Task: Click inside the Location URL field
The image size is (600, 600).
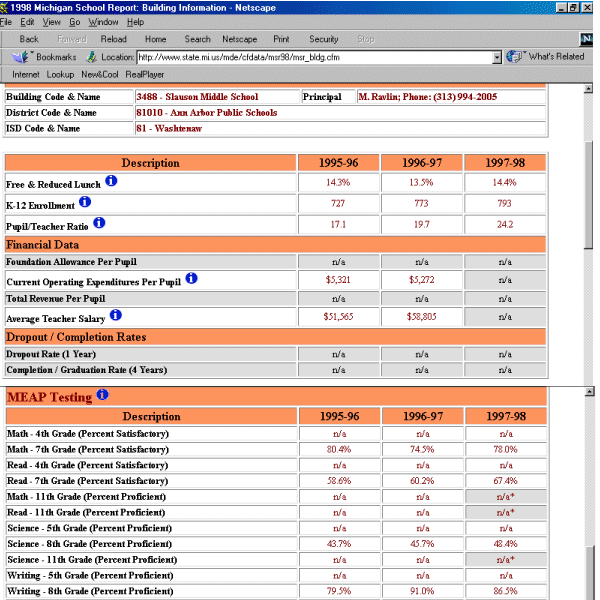Action: [x=310, y=57]
